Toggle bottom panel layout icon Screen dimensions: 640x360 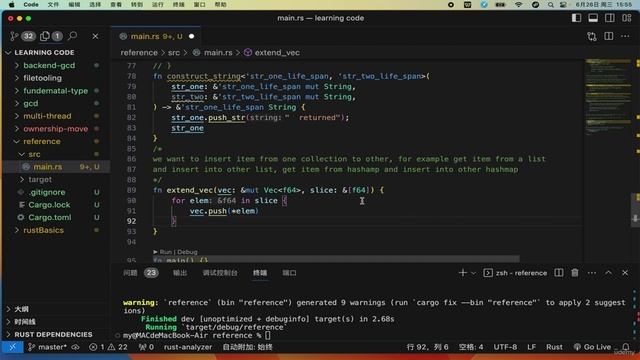coord(593,18)
